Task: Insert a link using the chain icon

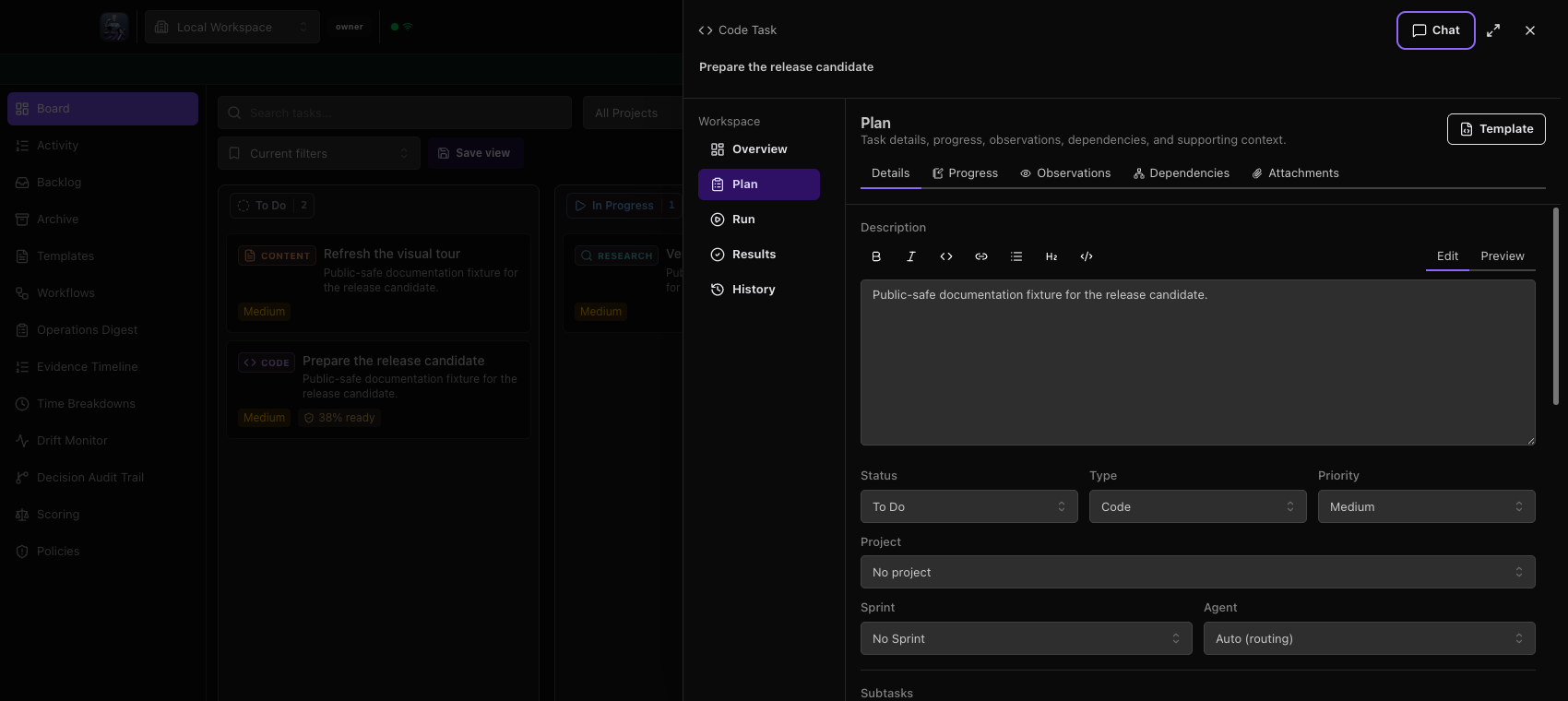Action: point(981,256)
